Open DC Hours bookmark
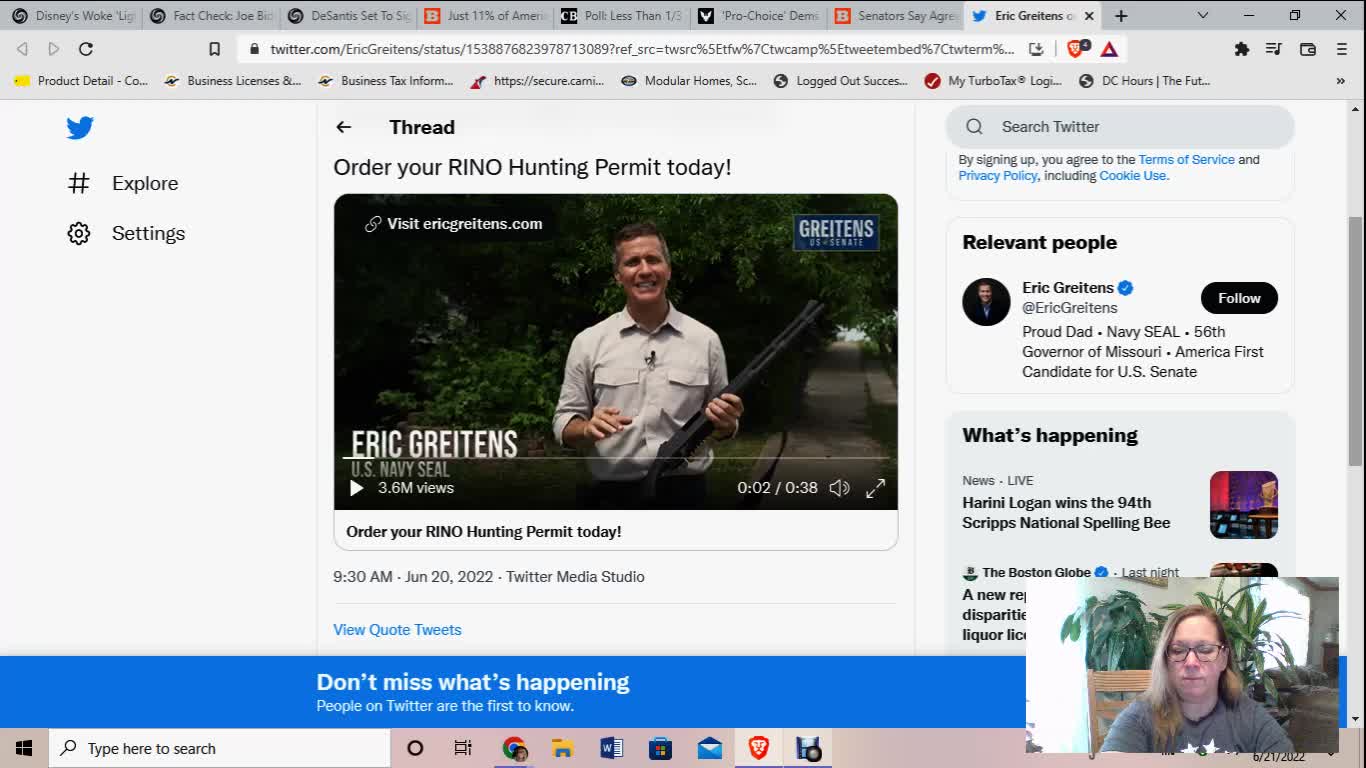Image resolution: width=1366 pixels, height=768 pixels. click(1144, 81)
